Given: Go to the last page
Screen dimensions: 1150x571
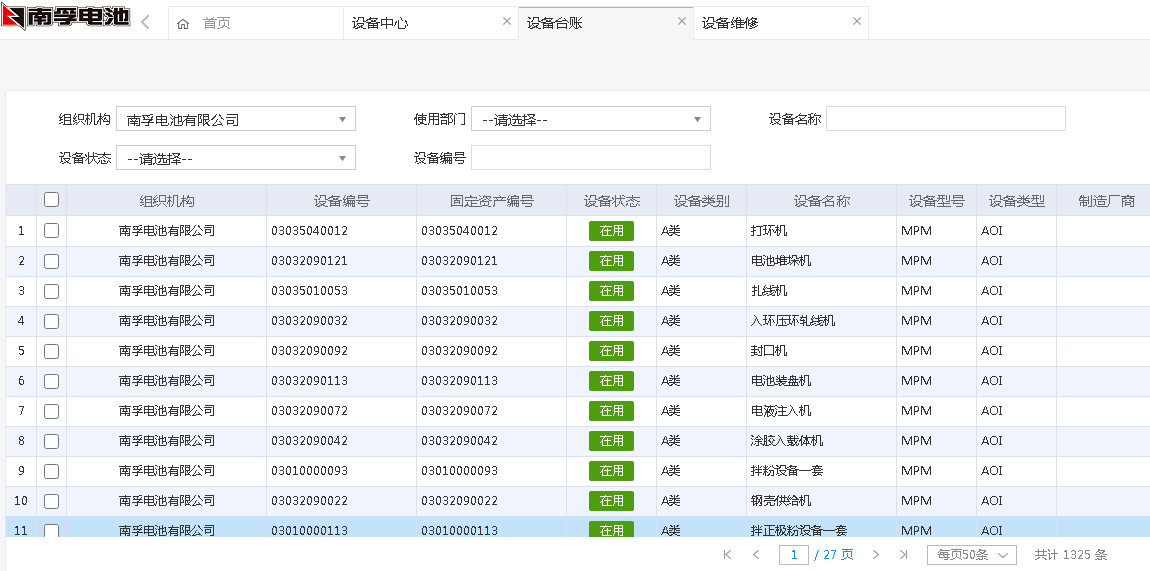Looking at the screenshot, I should pyautogui.click(x=904, y=555).
